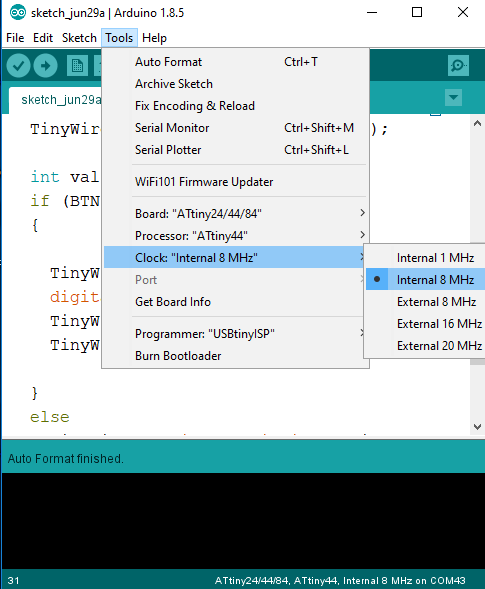Expand the Processor ATtiny44 submenu
Screen dimensions: 485x589
[235, 236]
